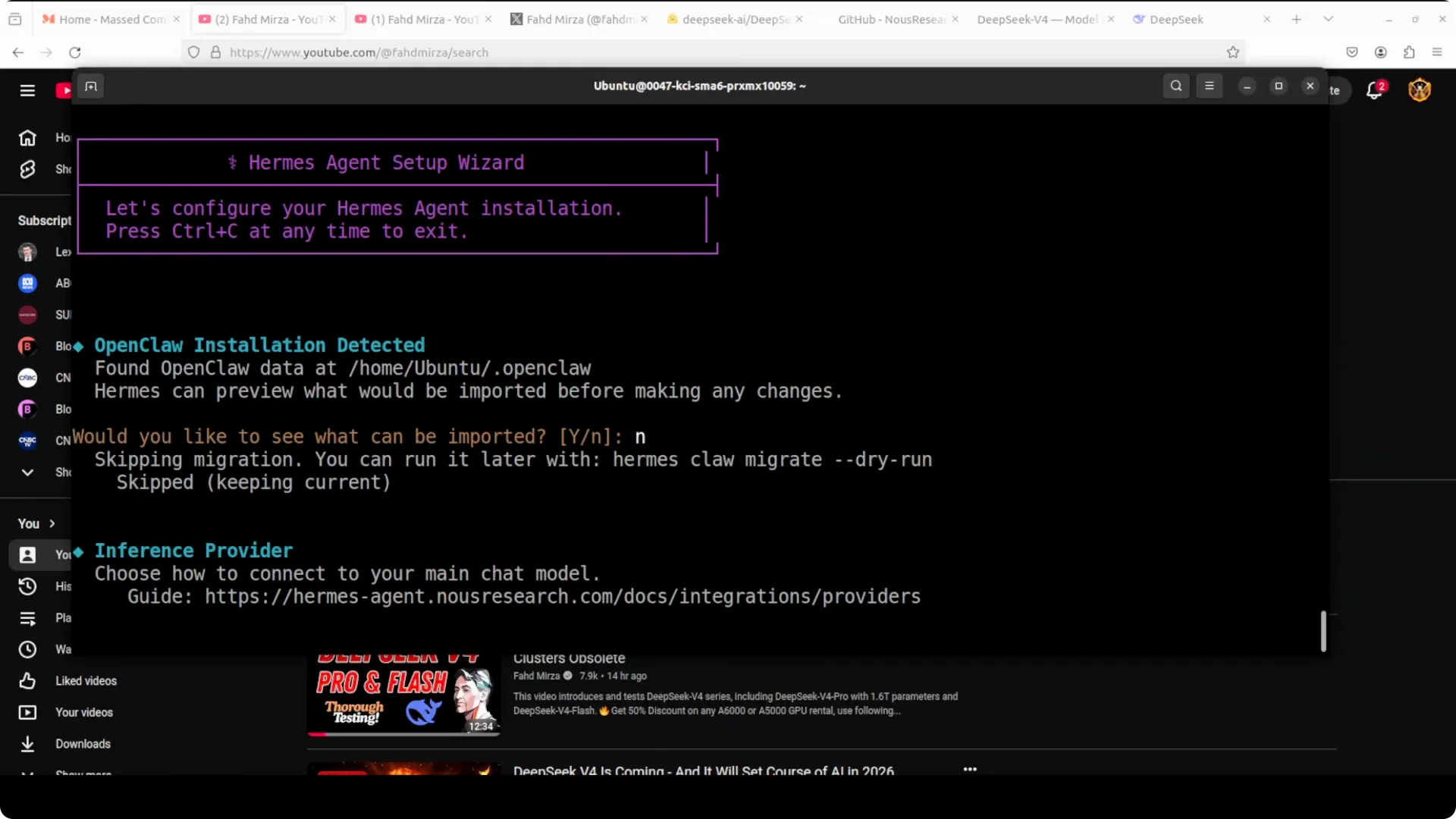Open the Pocket save icon
Viewport: 1456px width, 819px height.
pyautogui.click(x=1352, y=52)
